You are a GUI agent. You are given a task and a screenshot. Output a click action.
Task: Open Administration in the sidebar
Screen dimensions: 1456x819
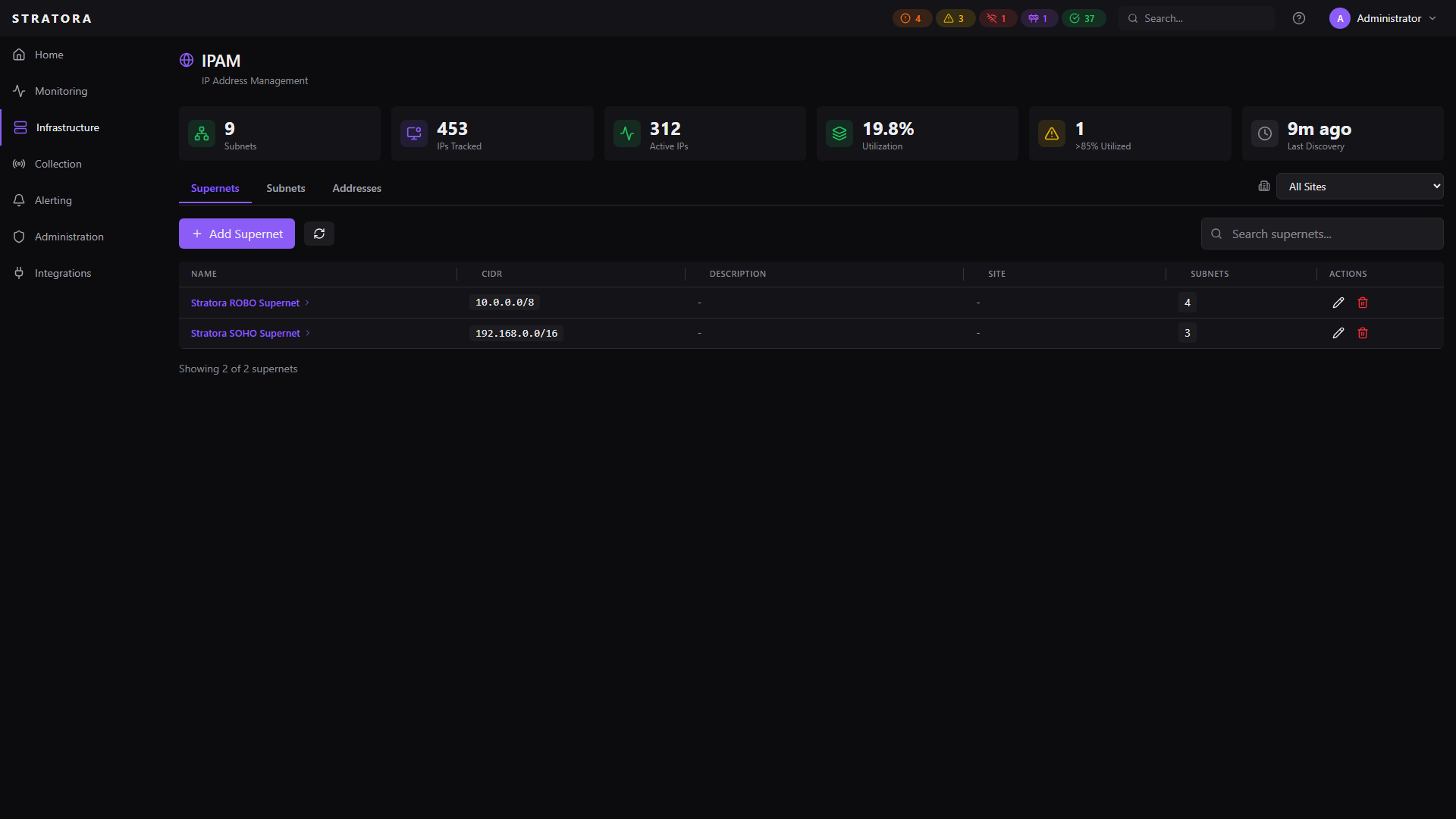(69, 237)
